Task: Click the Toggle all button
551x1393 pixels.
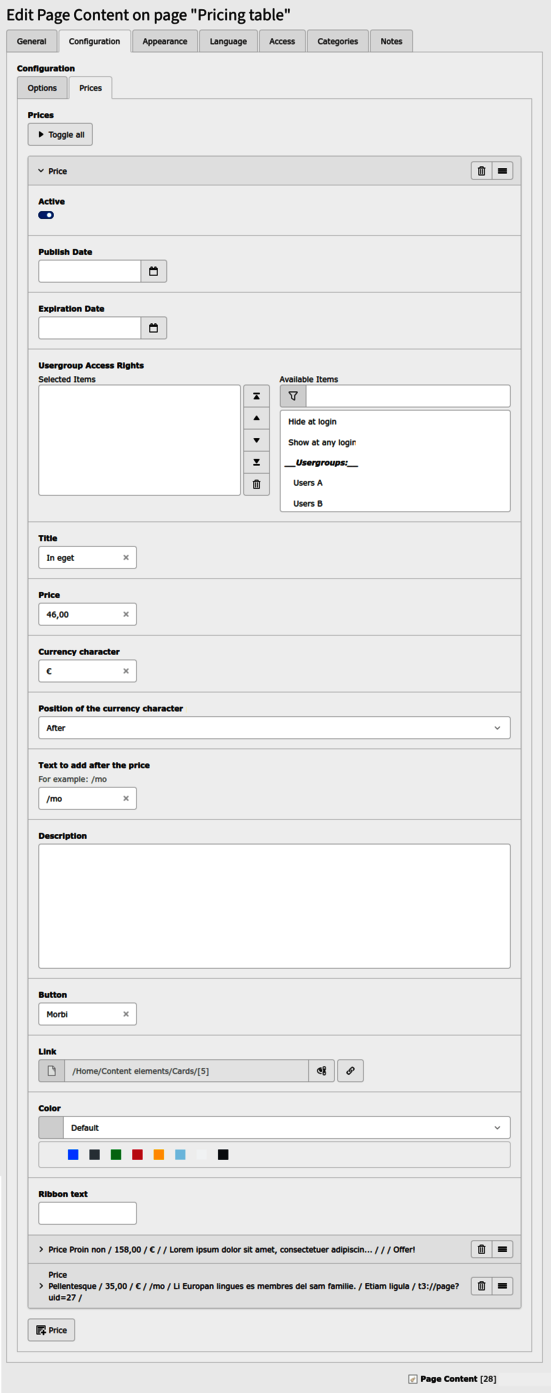Action: tap(60, 135)
